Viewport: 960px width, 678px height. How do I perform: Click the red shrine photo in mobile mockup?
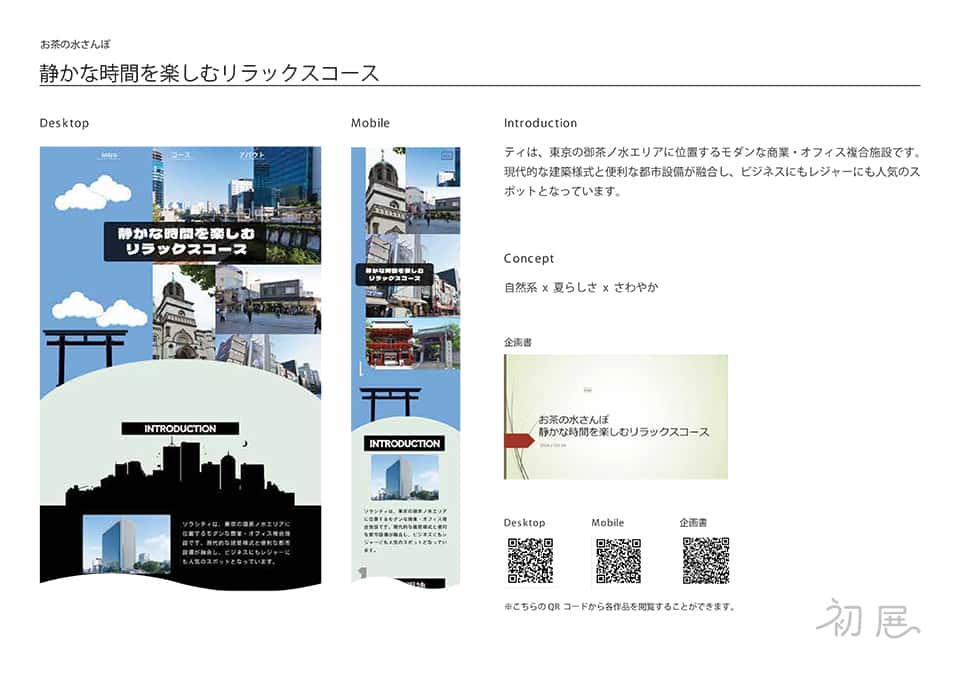click(x=389, y=344)
